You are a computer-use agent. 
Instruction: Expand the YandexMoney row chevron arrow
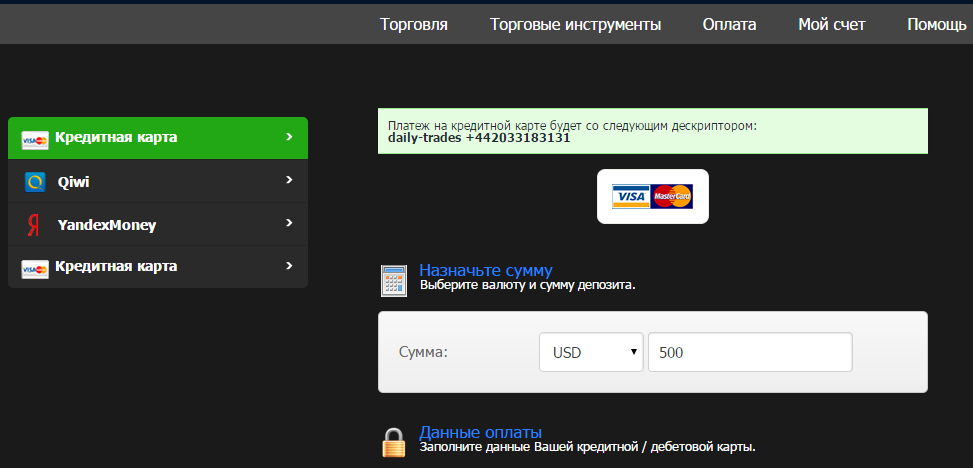tap(288, 224)
